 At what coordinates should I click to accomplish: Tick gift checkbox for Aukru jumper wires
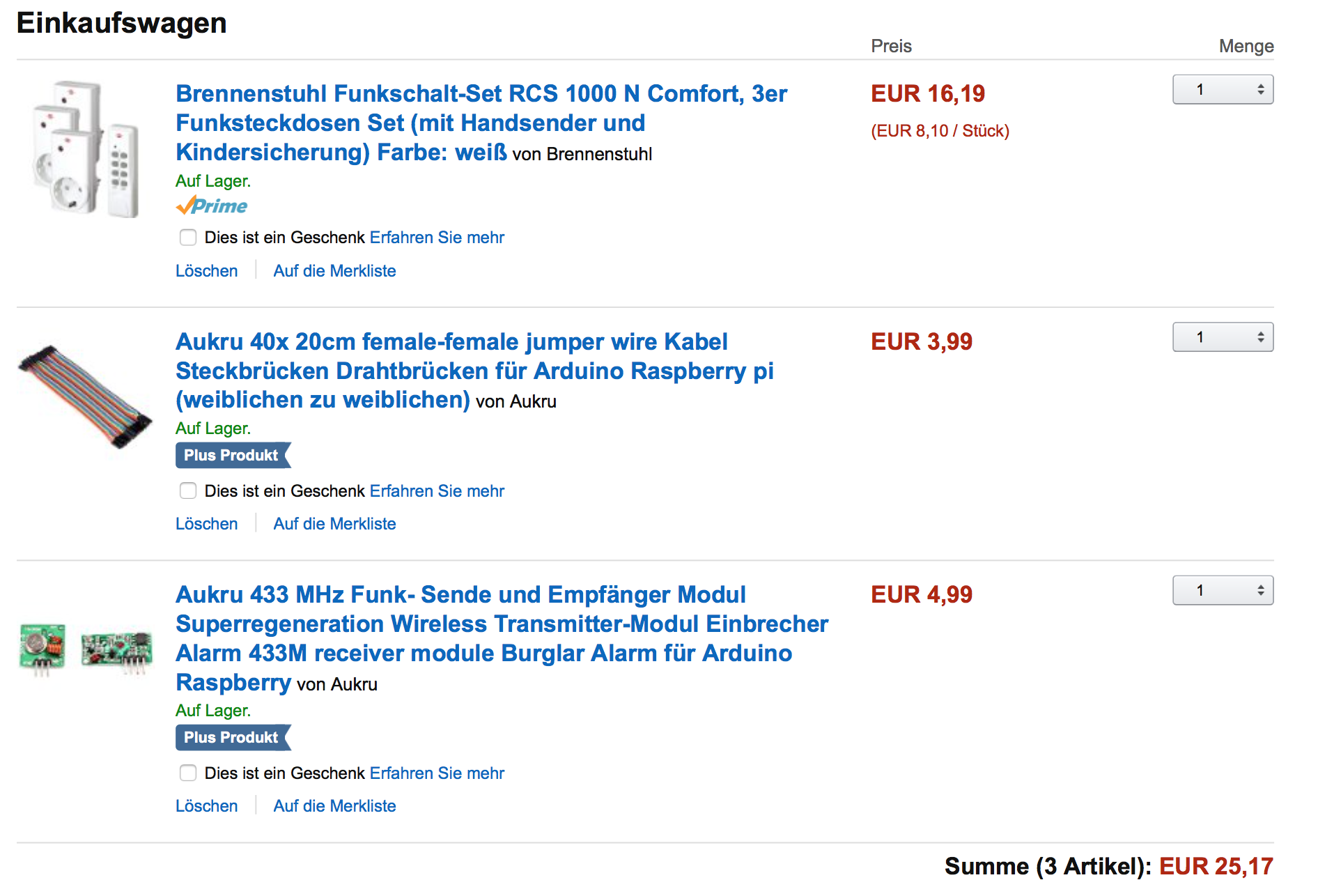tap(188, 491)
